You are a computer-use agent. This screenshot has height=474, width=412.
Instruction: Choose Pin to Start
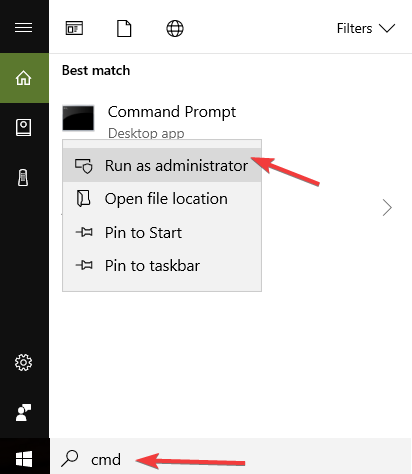point(162,232)
